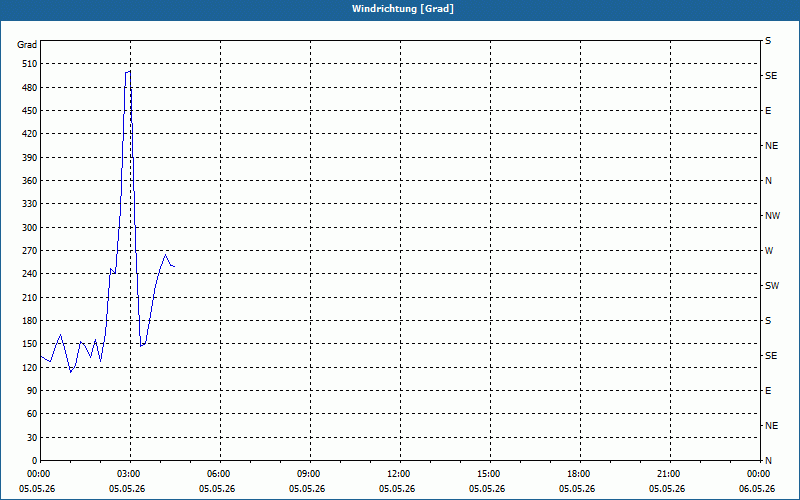This screenshot has height=500, width=800.
Task: Click the N compass label level with 0
Action: (x=768, y=461)
